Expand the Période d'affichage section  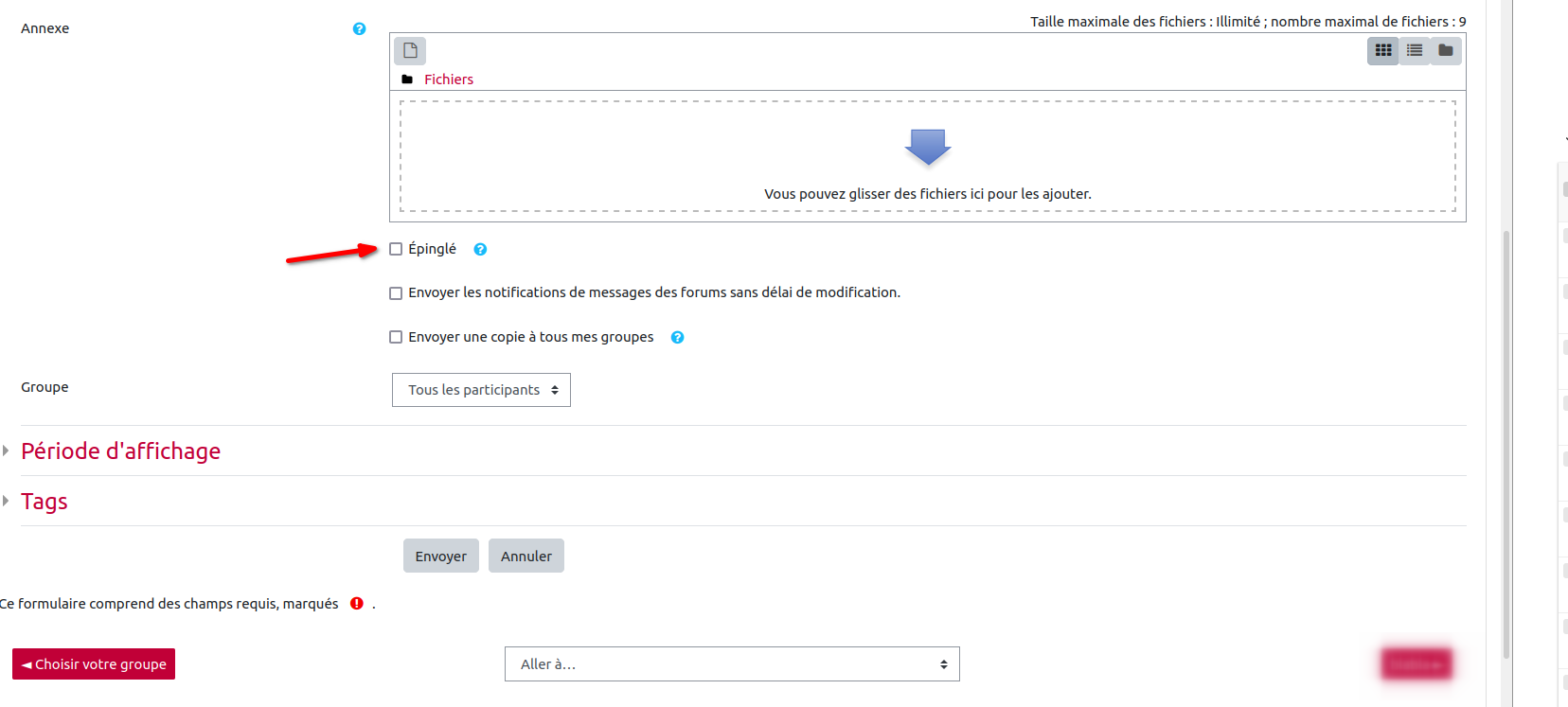tap(120, 451)
